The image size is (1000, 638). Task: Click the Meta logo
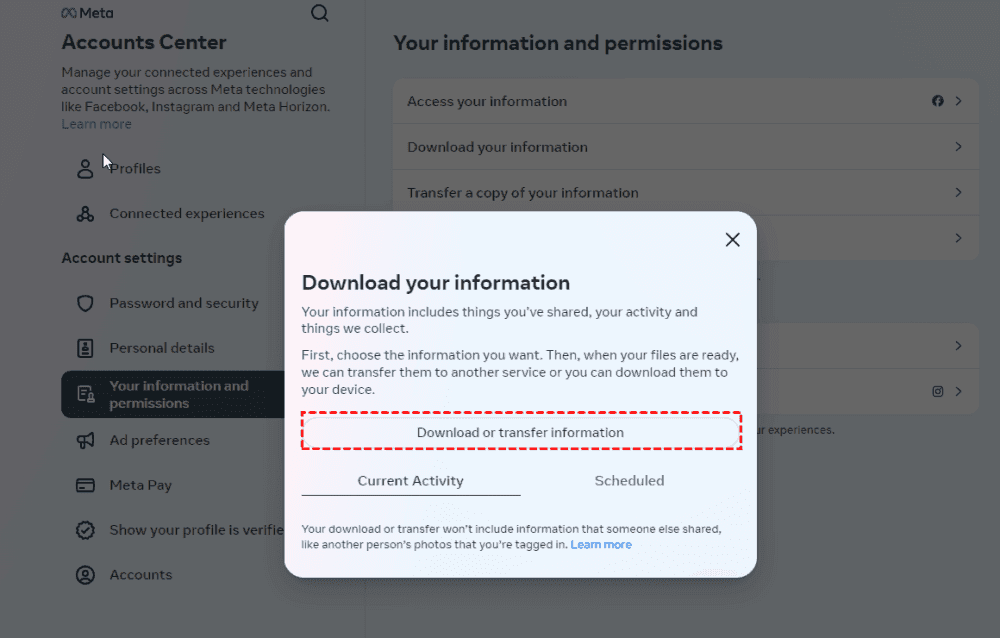click(x=87, y=13)
